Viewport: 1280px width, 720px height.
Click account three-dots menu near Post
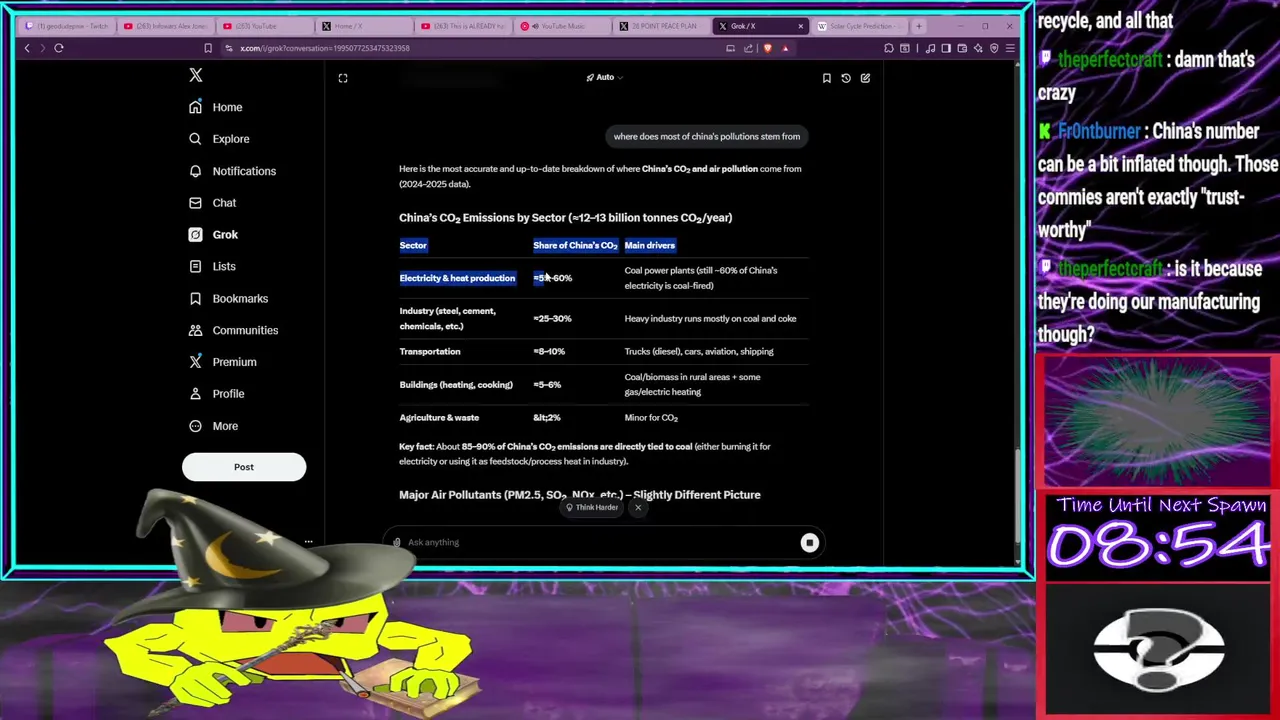pos(308,542)
